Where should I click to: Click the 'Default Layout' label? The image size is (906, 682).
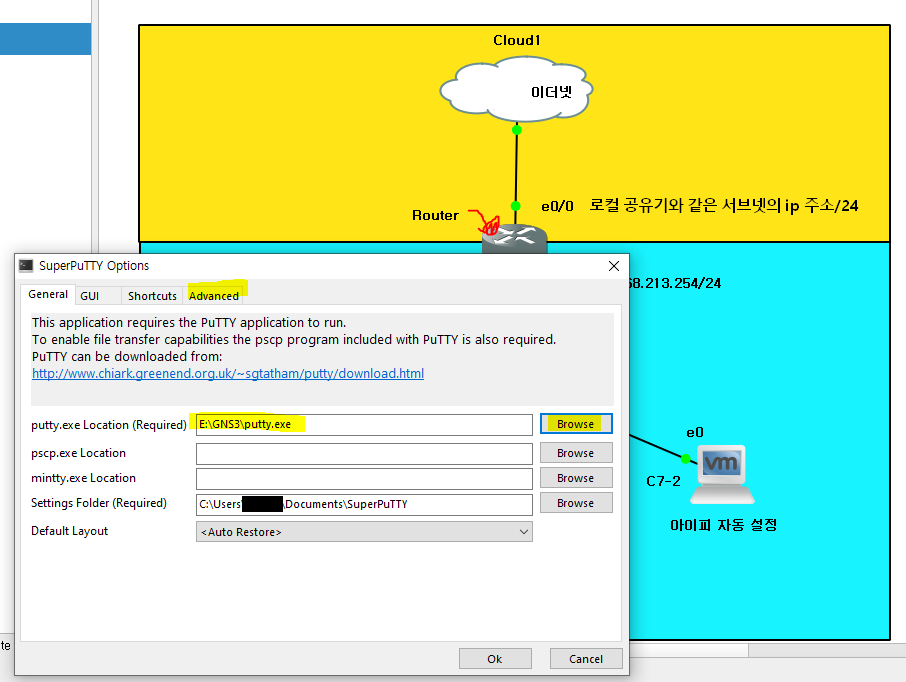69,531
